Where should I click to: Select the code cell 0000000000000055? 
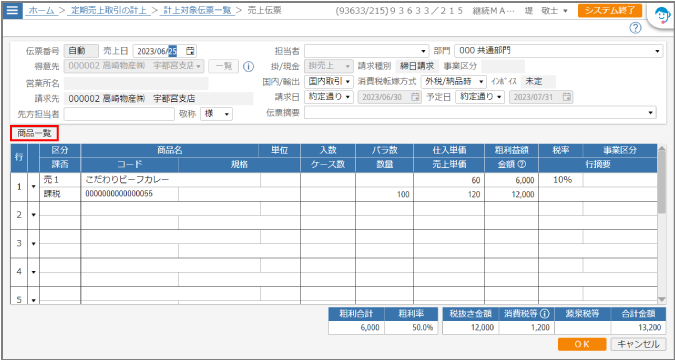coord(130,194)
